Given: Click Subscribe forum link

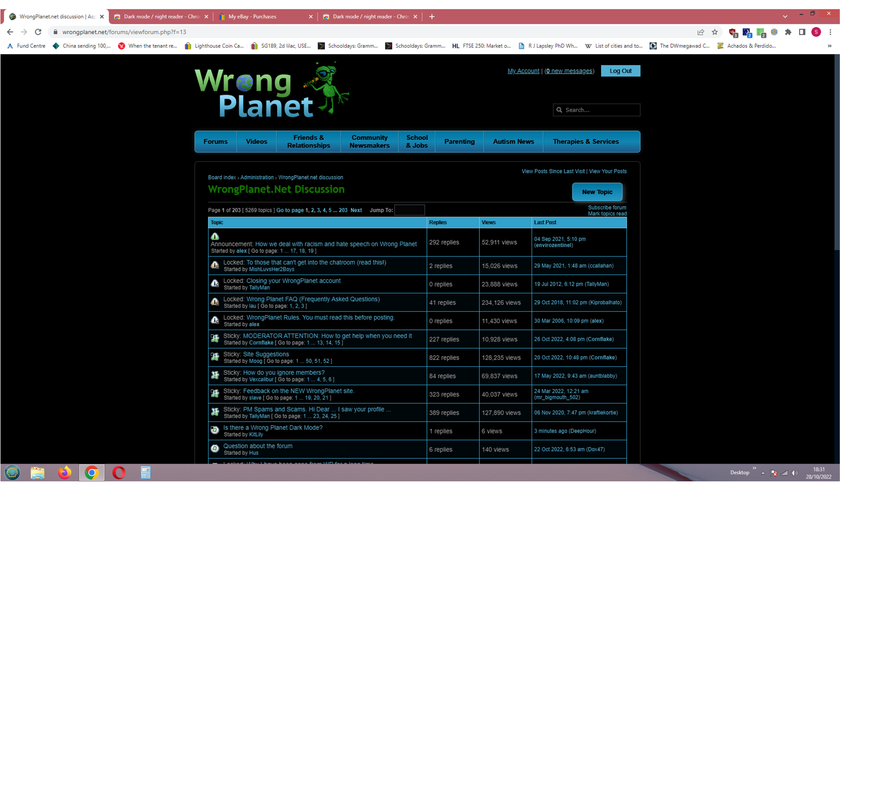Looking at the screenshot, I should (x=607, y=208).
